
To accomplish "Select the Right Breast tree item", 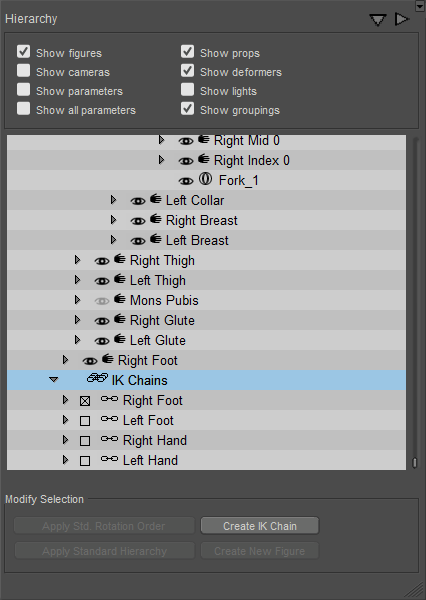I will (202, 220).
